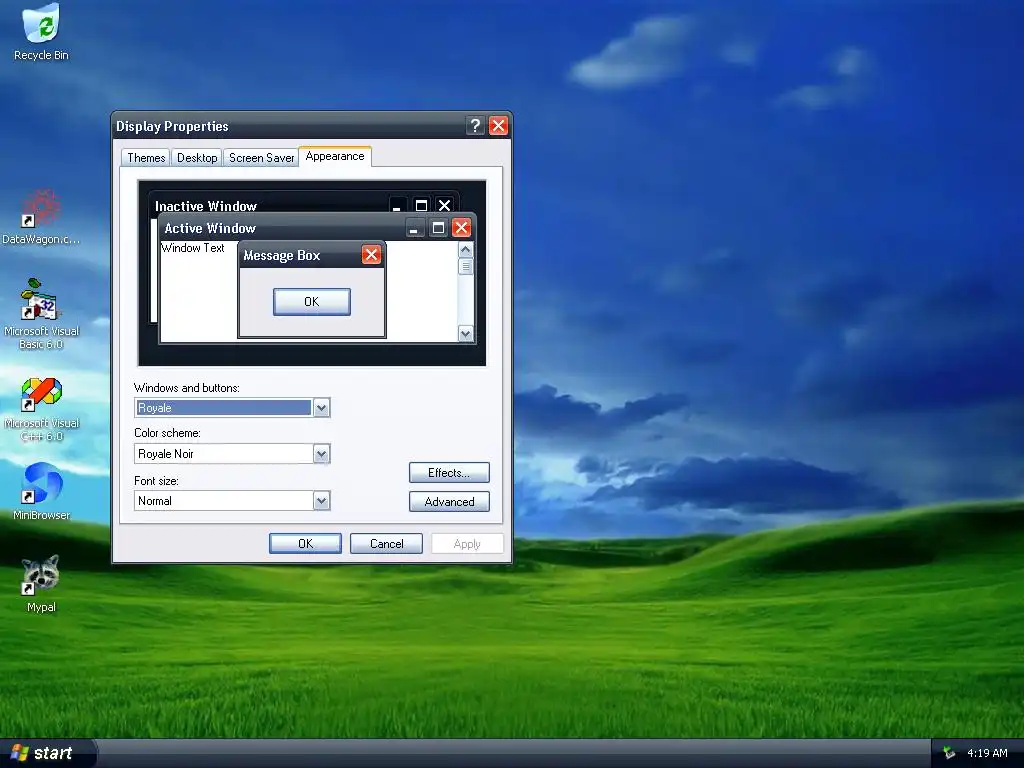The width and height of the screenshot is (1024, 768).
Task: Click the system tray icon beside the clock
Action: pyautogui.click(x=949, y=754)
